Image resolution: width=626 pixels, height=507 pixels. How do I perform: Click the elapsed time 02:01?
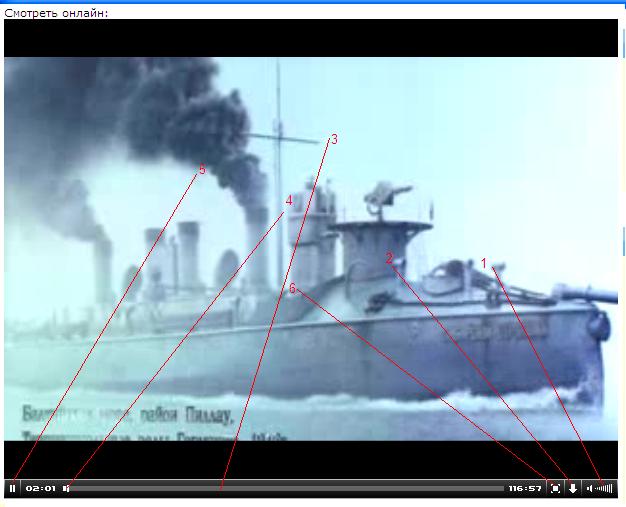[x=40, y=488]
